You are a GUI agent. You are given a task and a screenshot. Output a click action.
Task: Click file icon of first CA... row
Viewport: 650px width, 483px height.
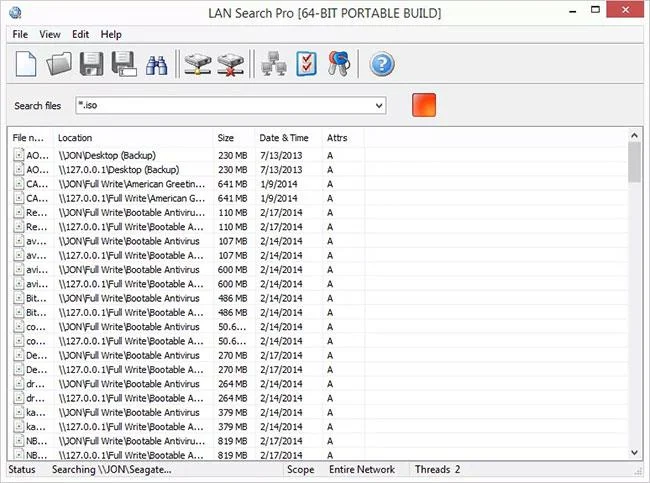pos(19,183)
